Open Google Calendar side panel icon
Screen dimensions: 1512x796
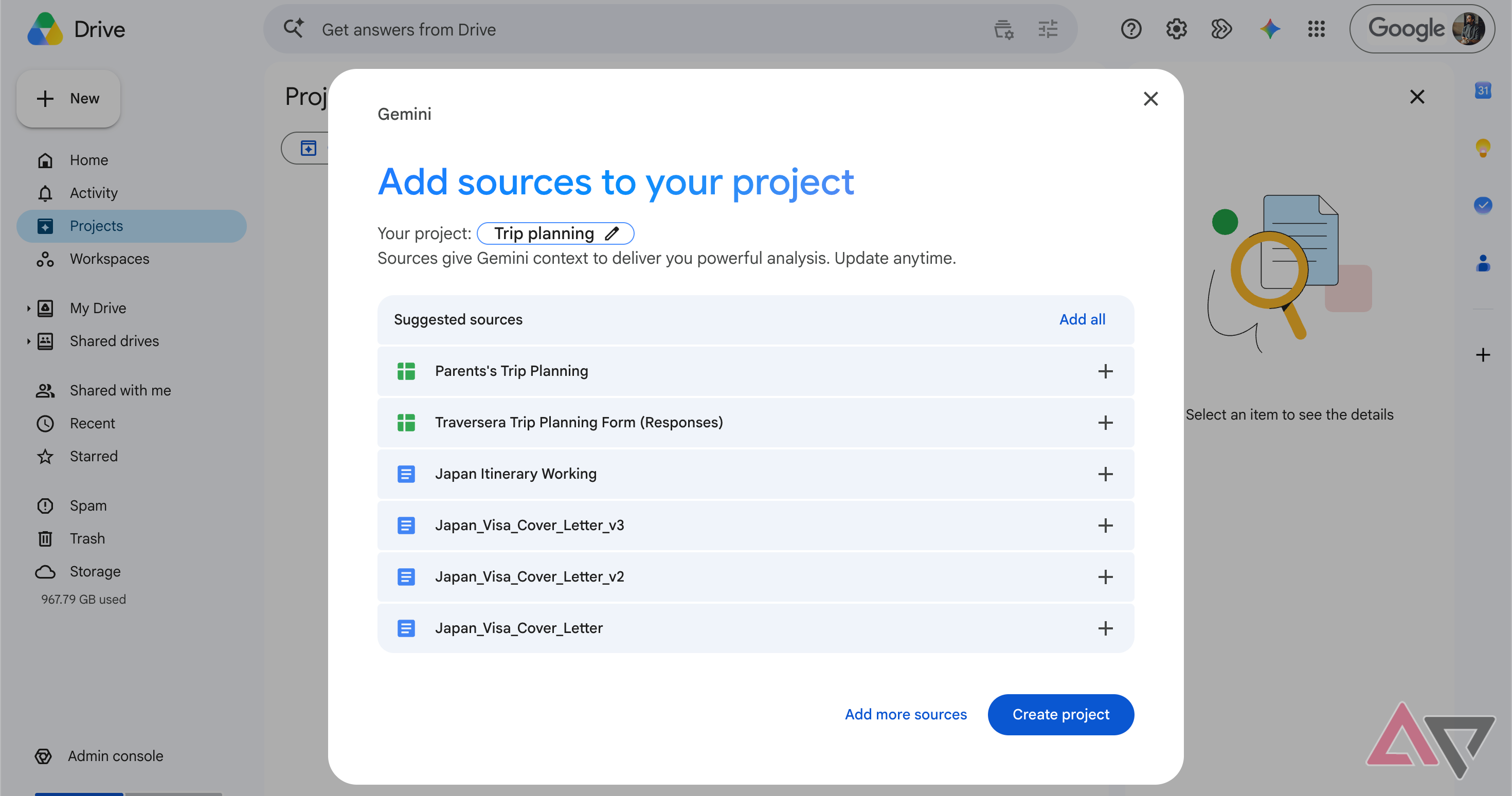click(x=1483, y=91)
